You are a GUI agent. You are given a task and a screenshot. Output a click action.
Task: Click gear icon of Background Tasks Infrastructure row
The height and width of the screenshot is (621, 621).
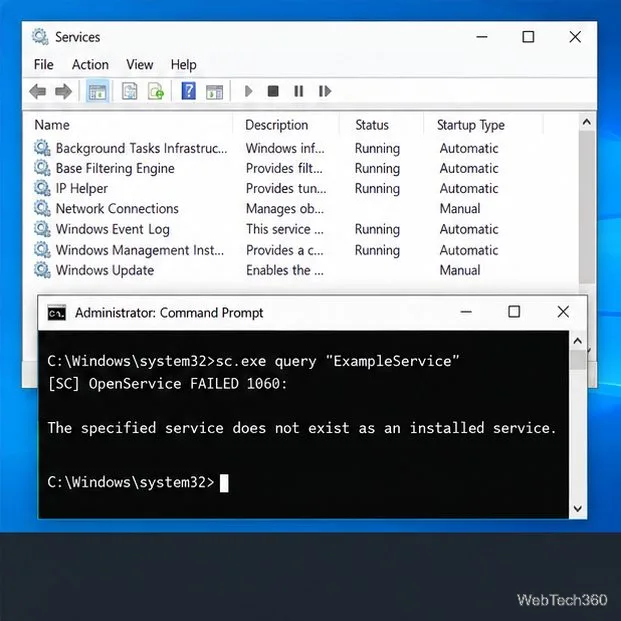[42, 148]
